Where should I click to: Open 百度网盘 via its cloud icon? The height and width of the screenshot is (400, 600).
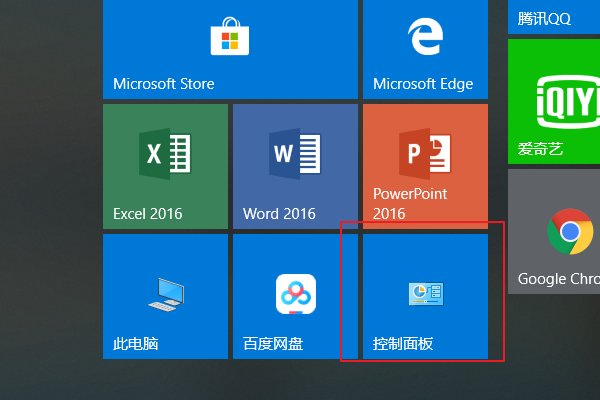tap(295, 294)
